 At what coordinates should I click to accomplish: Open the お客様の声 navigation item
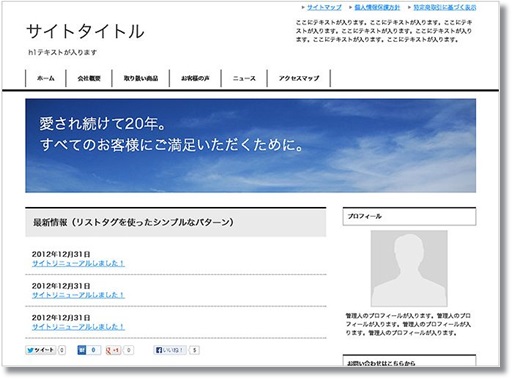(x=195, y=78)
